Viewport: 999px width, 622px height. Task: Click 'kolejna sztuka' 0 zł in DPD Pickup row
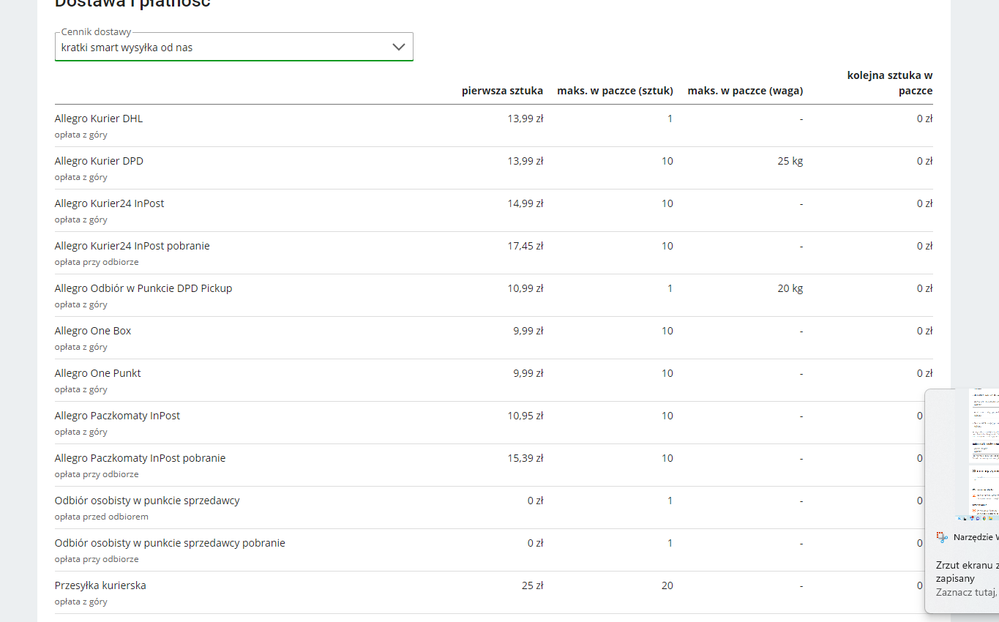pos(924,288)
